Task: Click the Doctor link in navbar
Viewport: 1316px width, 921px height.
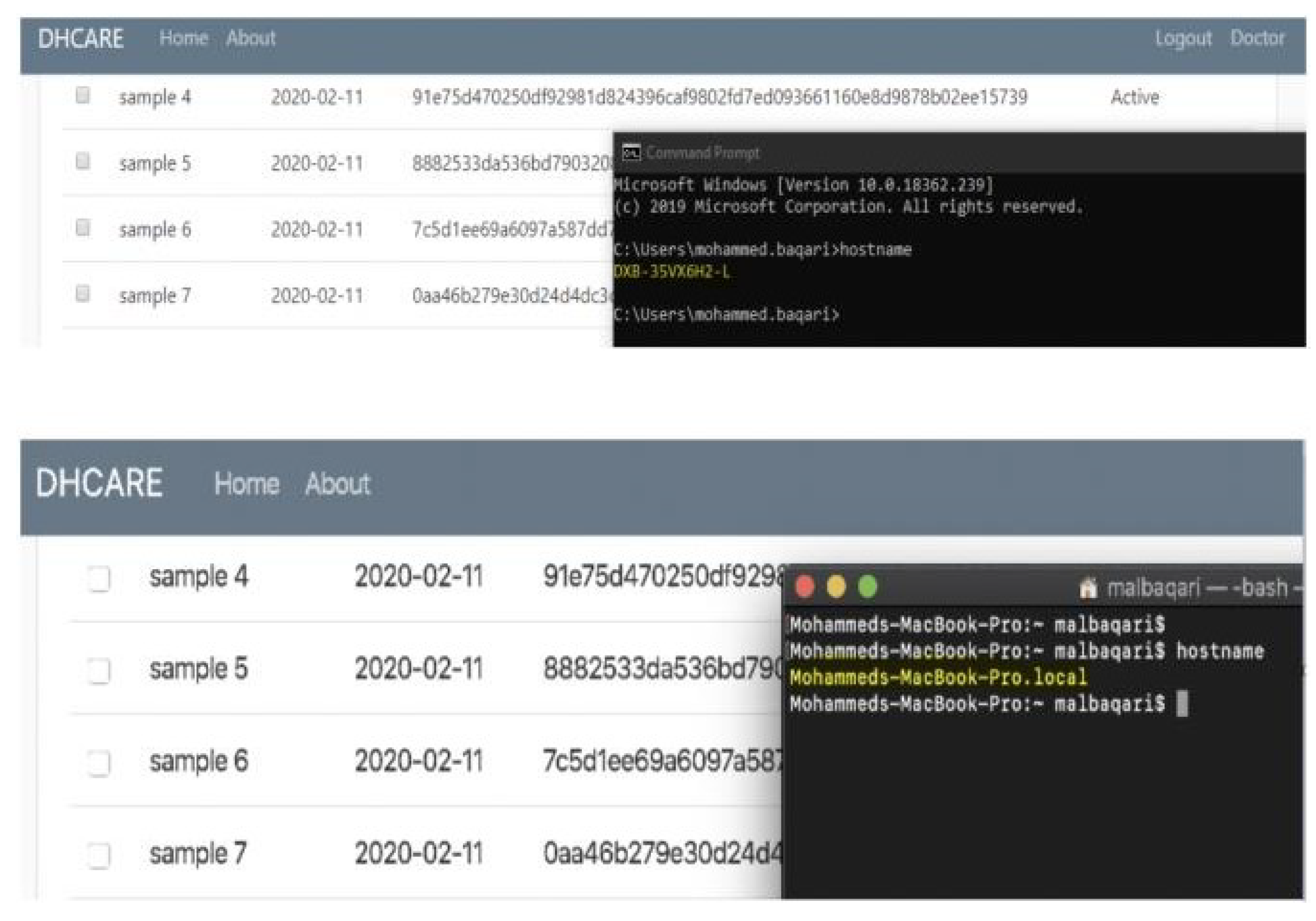Action: click(1257, 38)
